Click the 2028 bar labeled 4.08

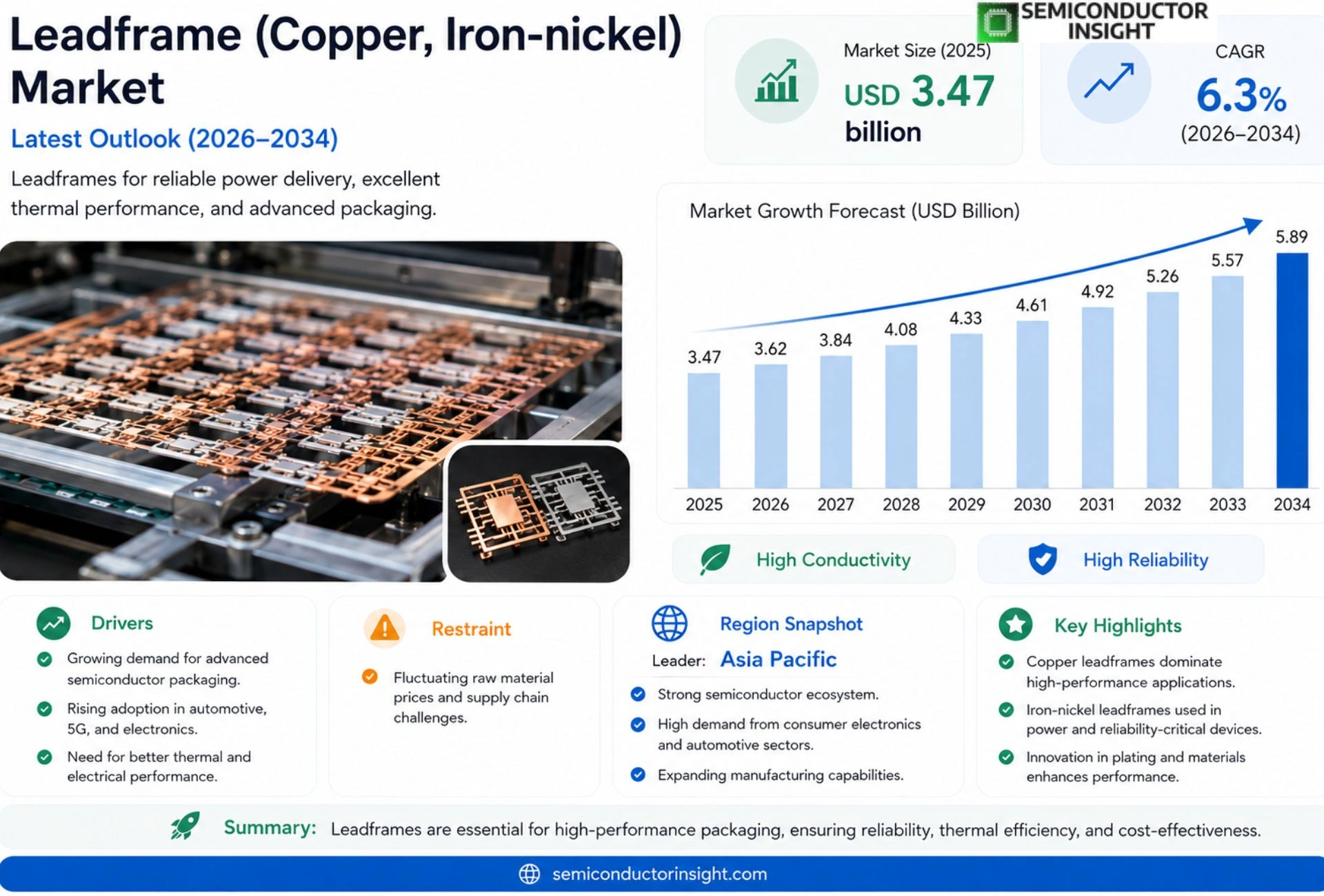click(x=901, y=416)
